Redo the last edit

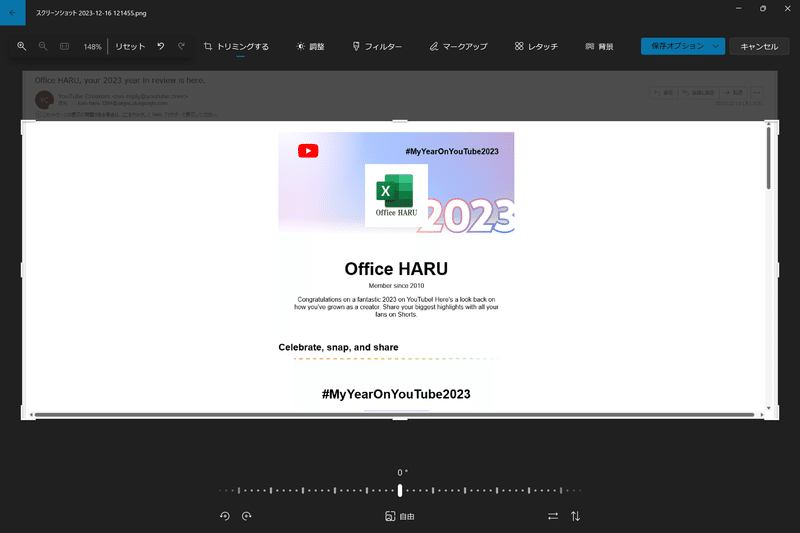(181, 46)
